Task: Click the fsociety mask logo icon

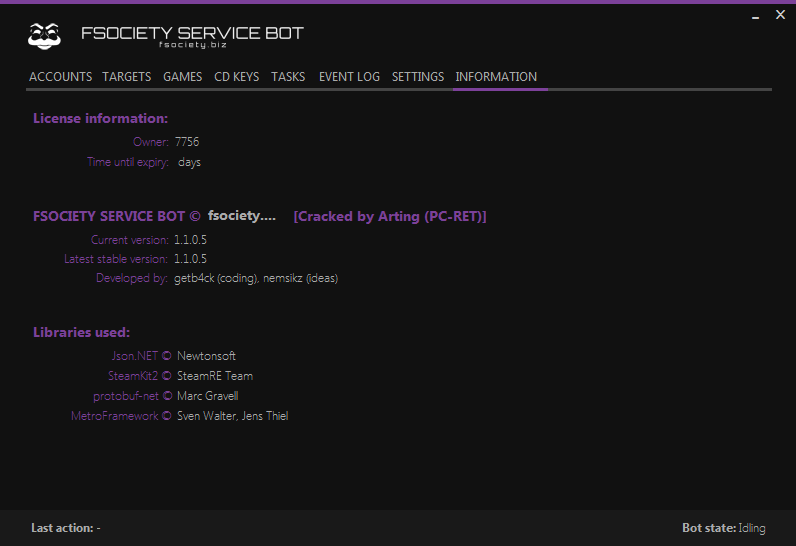Action: pyautogui.click(x=44, y=36)
